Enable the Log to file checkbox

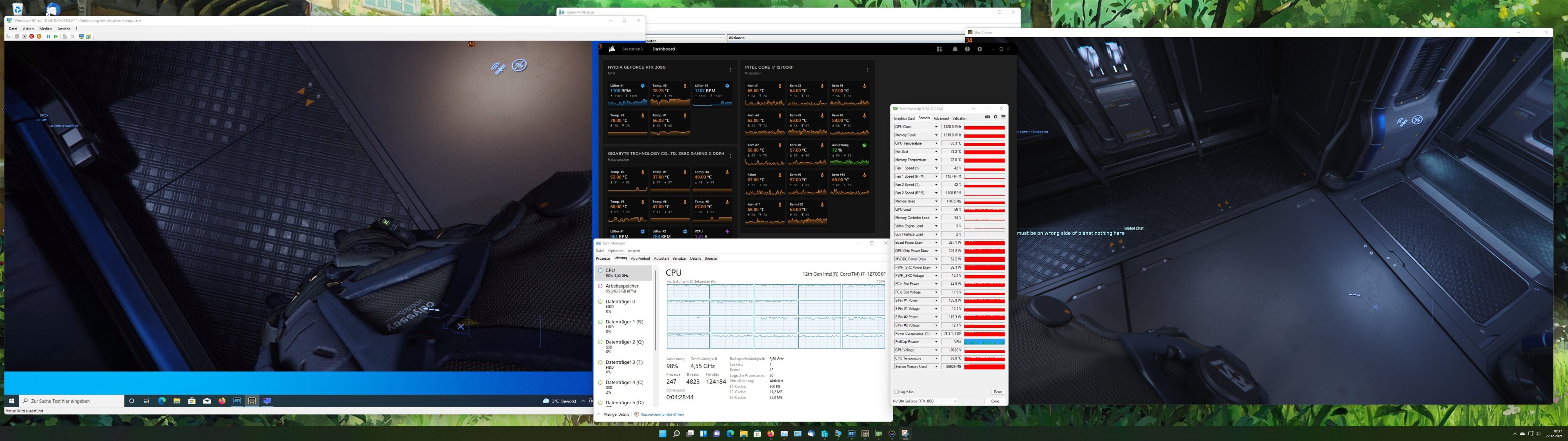pyautogui.click(x=897, y=392)
